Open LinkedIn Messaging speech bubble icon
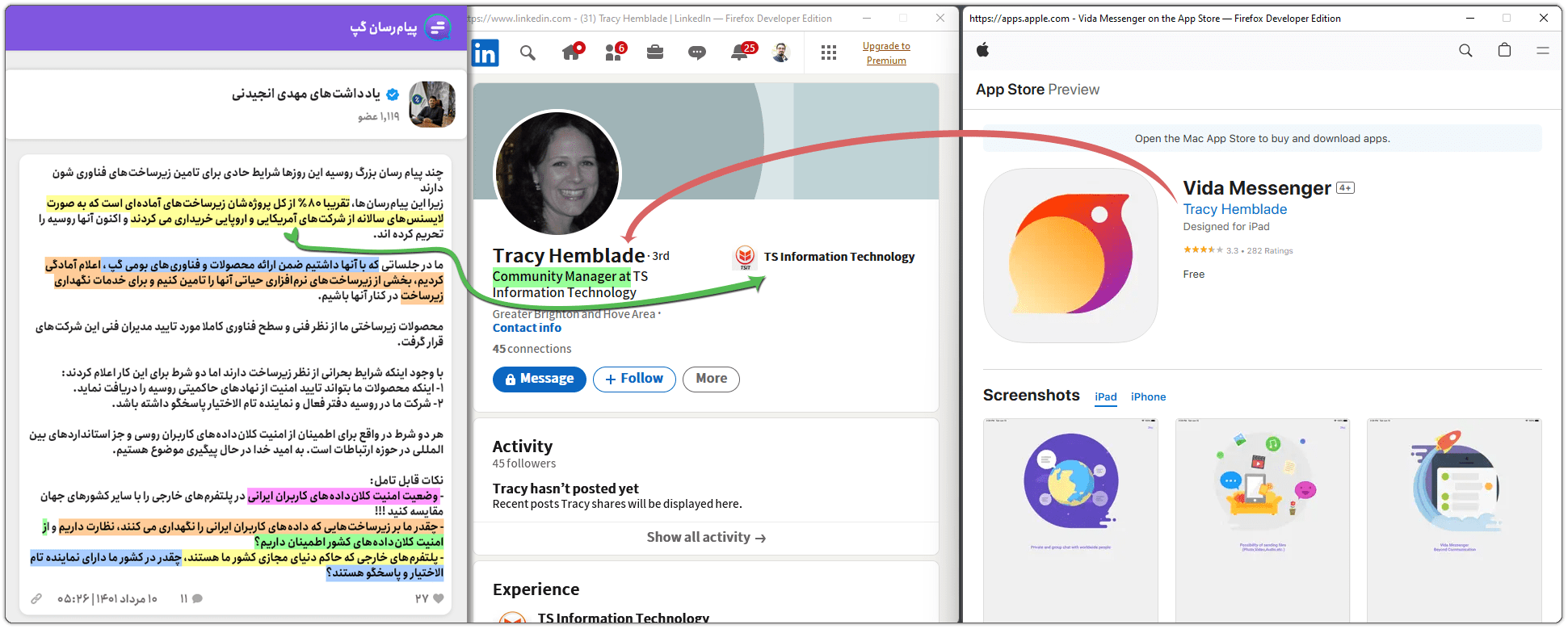The height and width of the screenshot is (629, 1568). (x=697, y=53)
